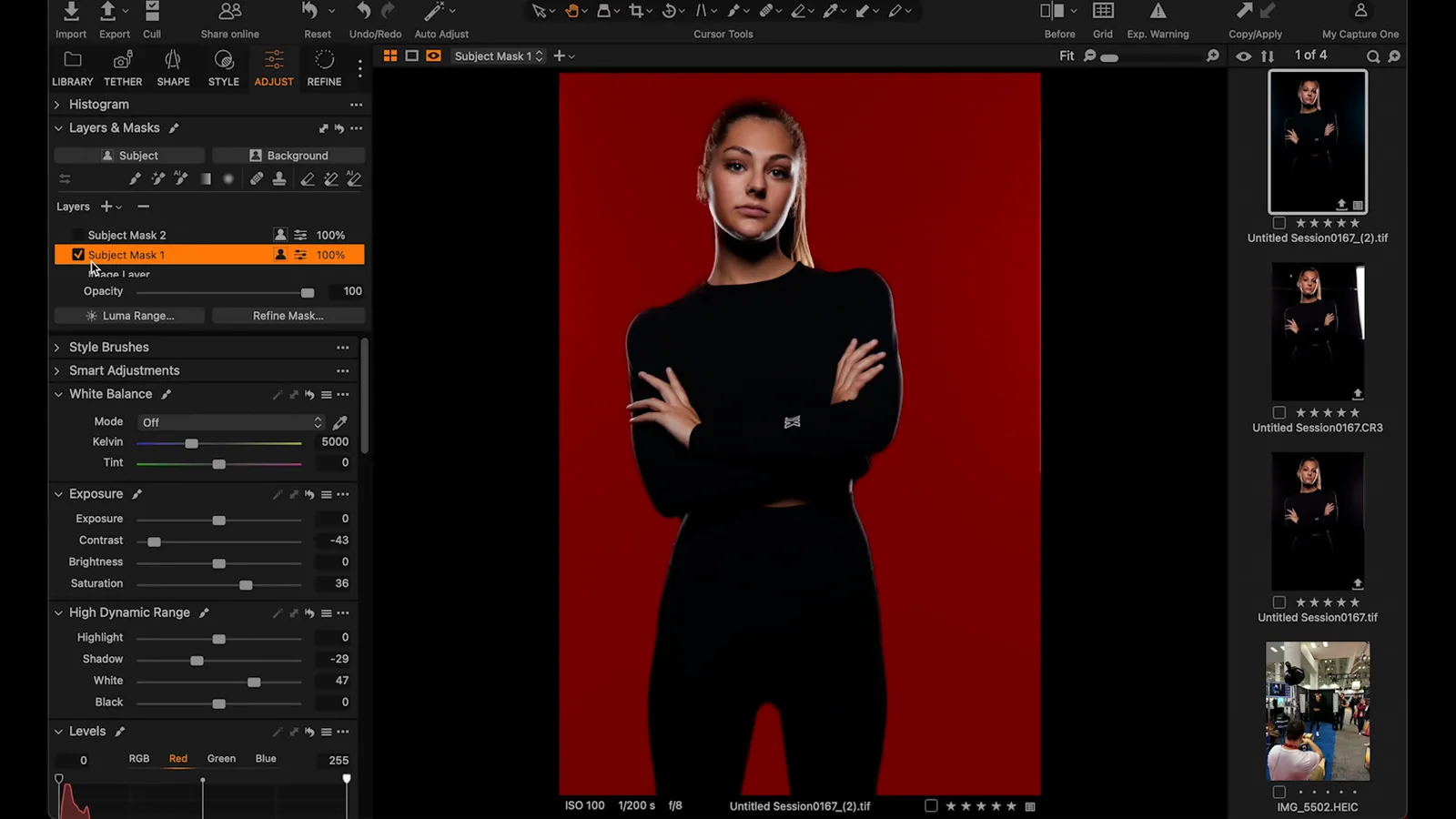1456x819 pixels.
Task: Switch to the LIBRARY tab
Action: click(x=73, y=69)
